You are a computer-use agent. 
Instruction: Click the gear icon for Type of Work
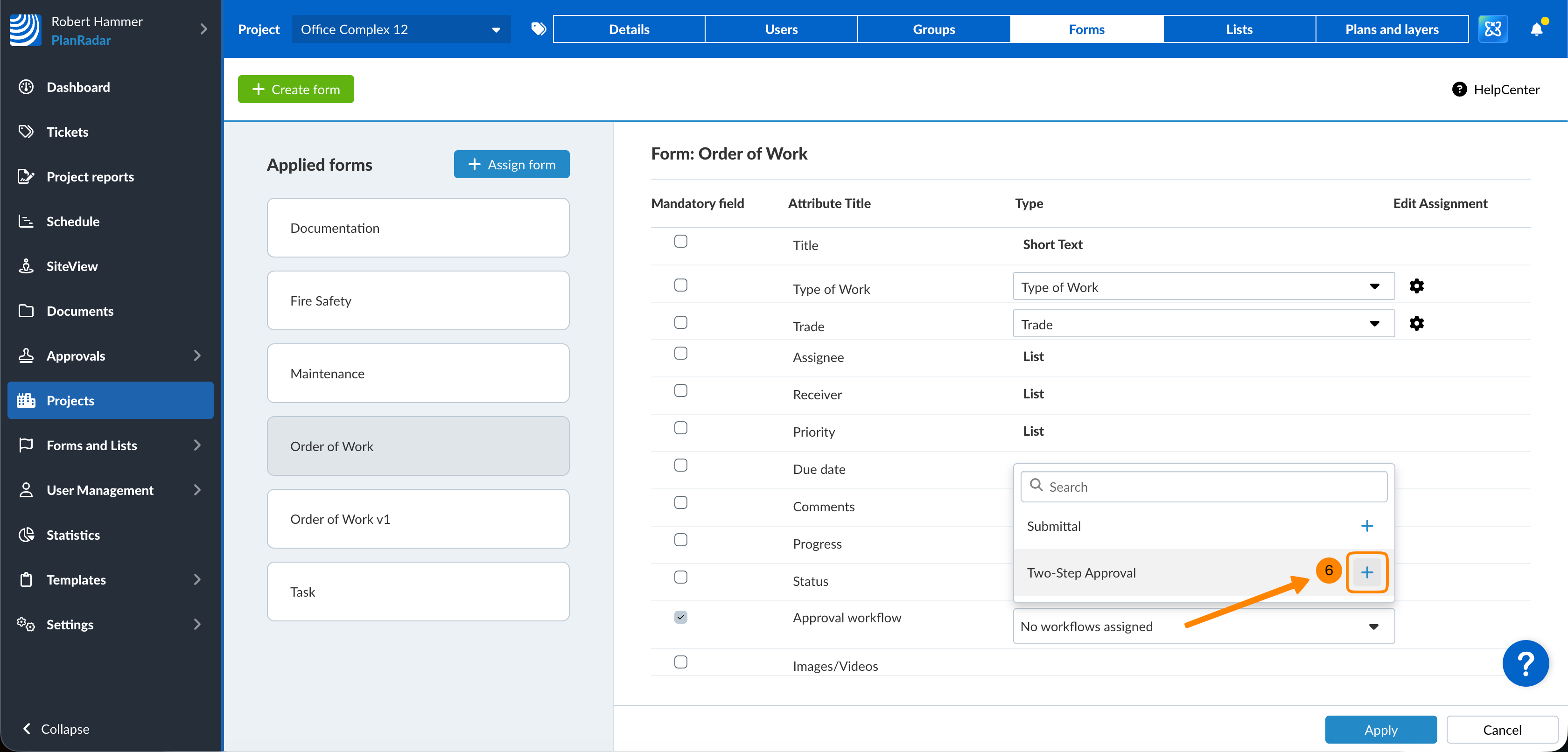click(x=1416, y=286)
